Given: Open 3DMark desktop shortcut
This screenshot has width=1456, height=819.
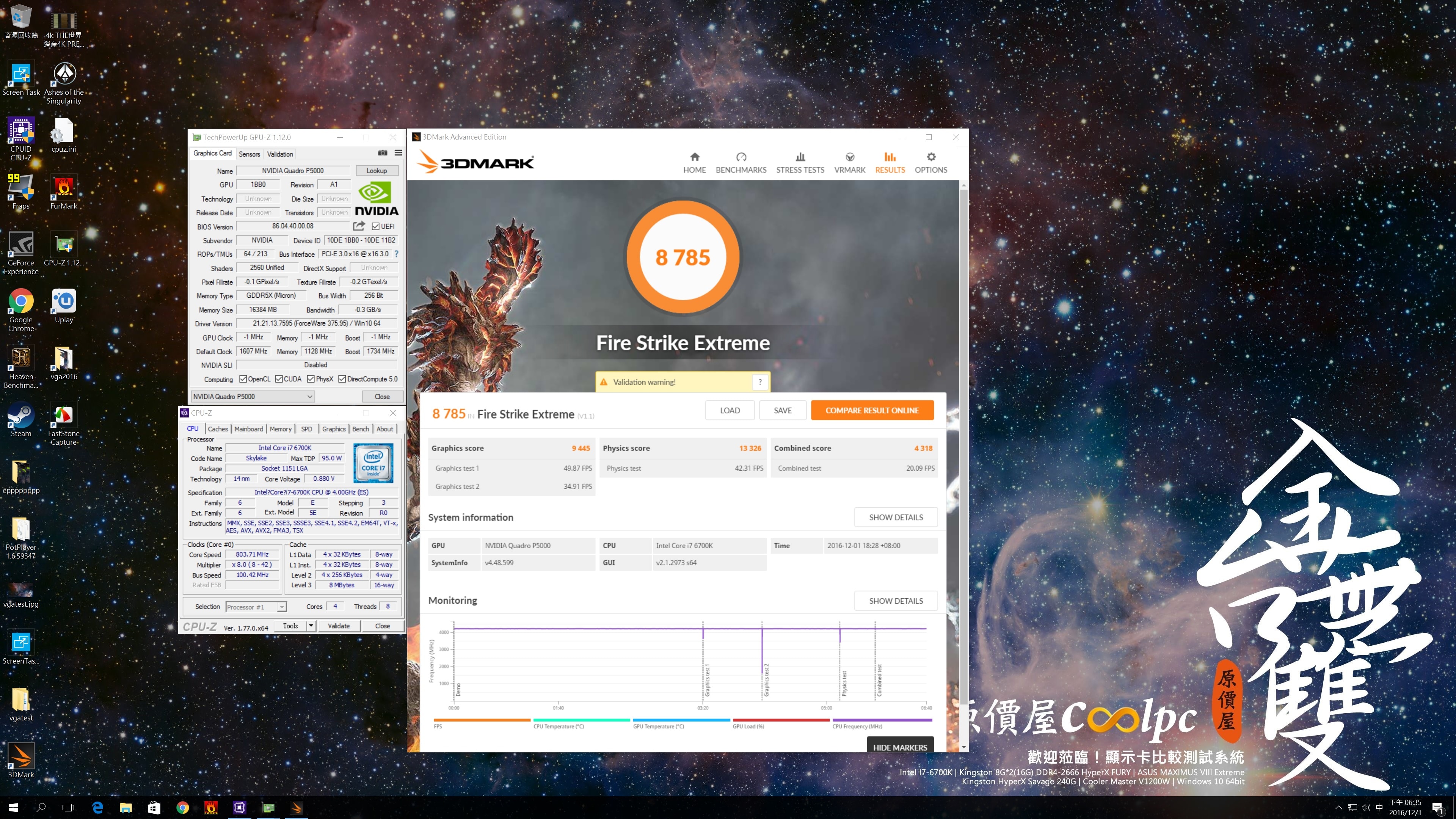Looking at the screenshot, I should pyautogui.click(x=21, y=760).
